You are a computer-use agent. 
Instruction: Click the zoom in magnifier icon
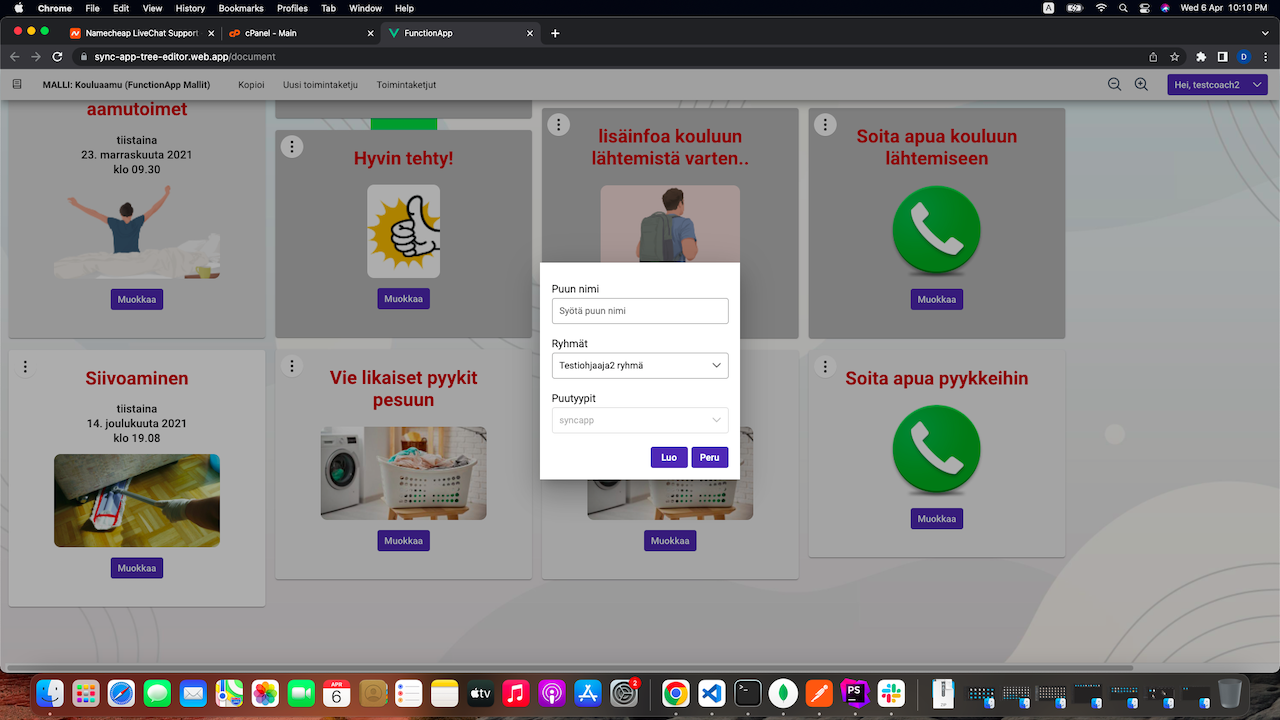tap(1141, 85)
